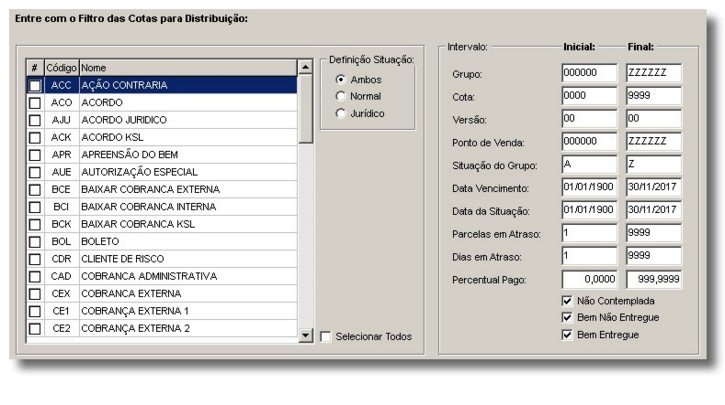
Task: Select the CLIENTE DE RISCO row text
Action: coord(123,259)
